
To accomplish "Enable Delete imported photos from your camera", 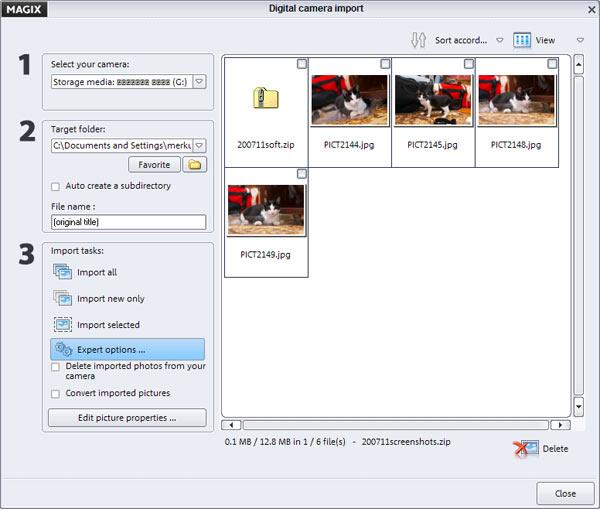I will [x=55, y=367].
